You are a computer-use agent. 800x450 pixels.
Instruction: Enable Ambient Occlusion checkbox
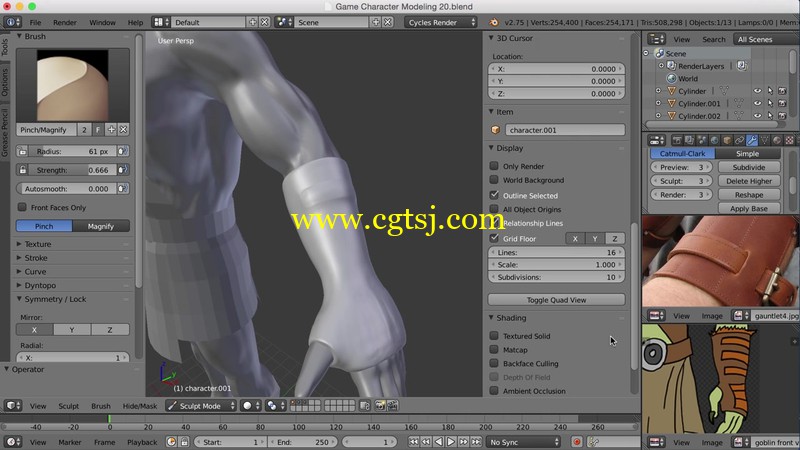[x=494, y=391]
